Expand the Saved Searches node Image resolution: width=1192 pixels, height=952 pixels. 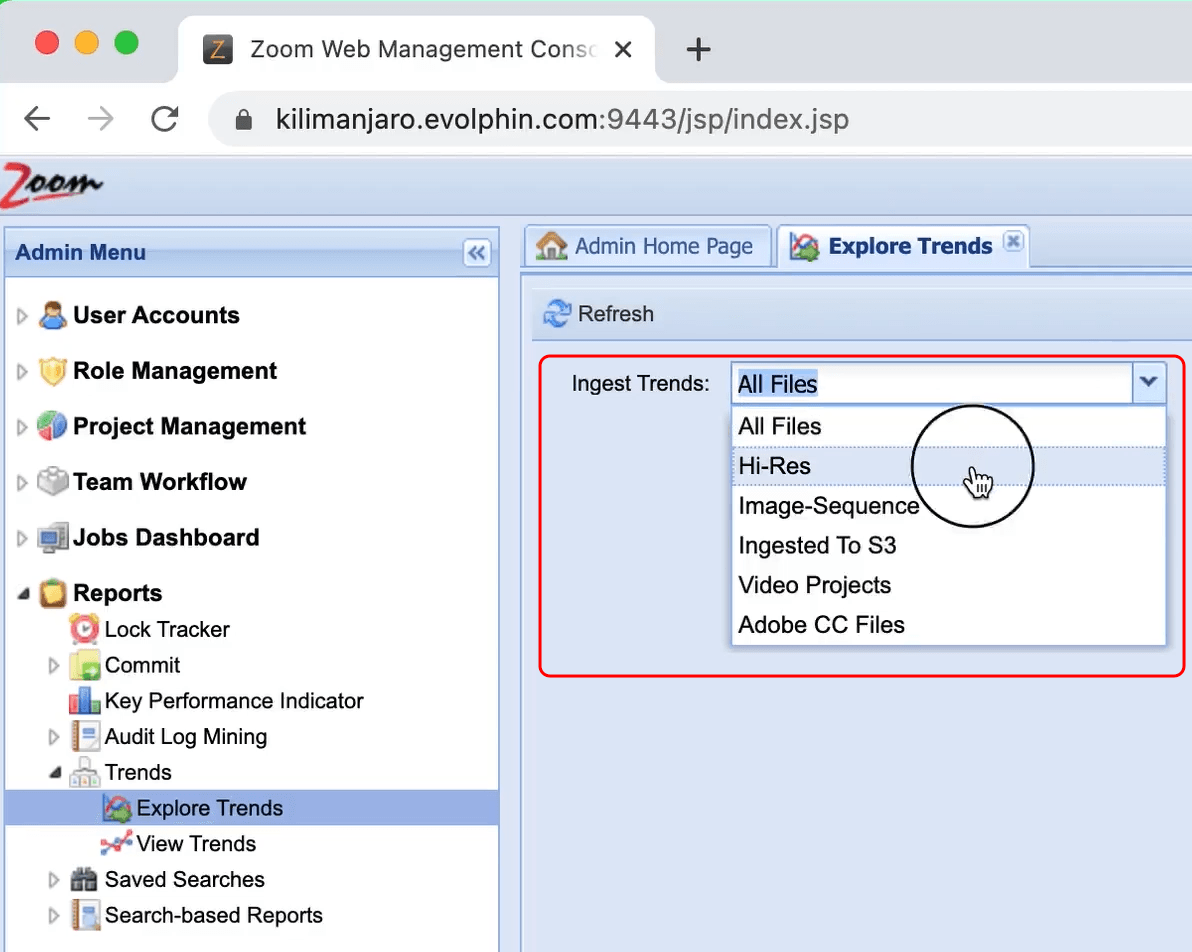coord(53,880)
